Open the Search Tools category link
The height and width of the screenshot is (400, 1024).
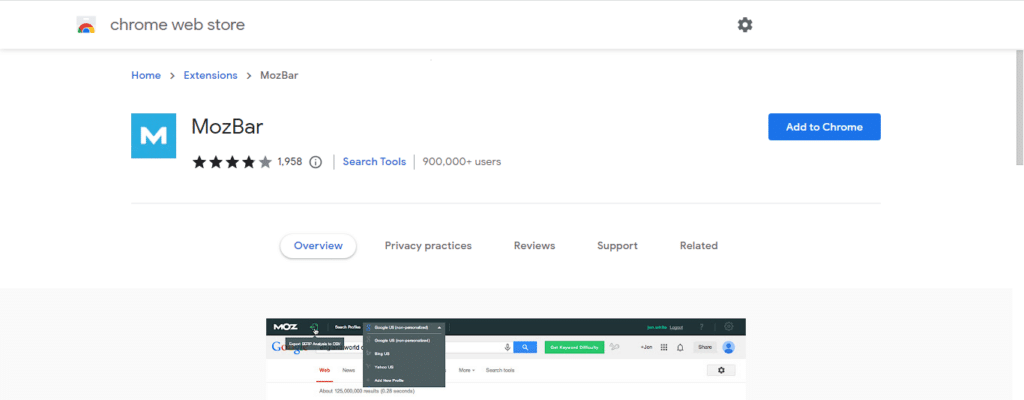[x=374, y=161]
